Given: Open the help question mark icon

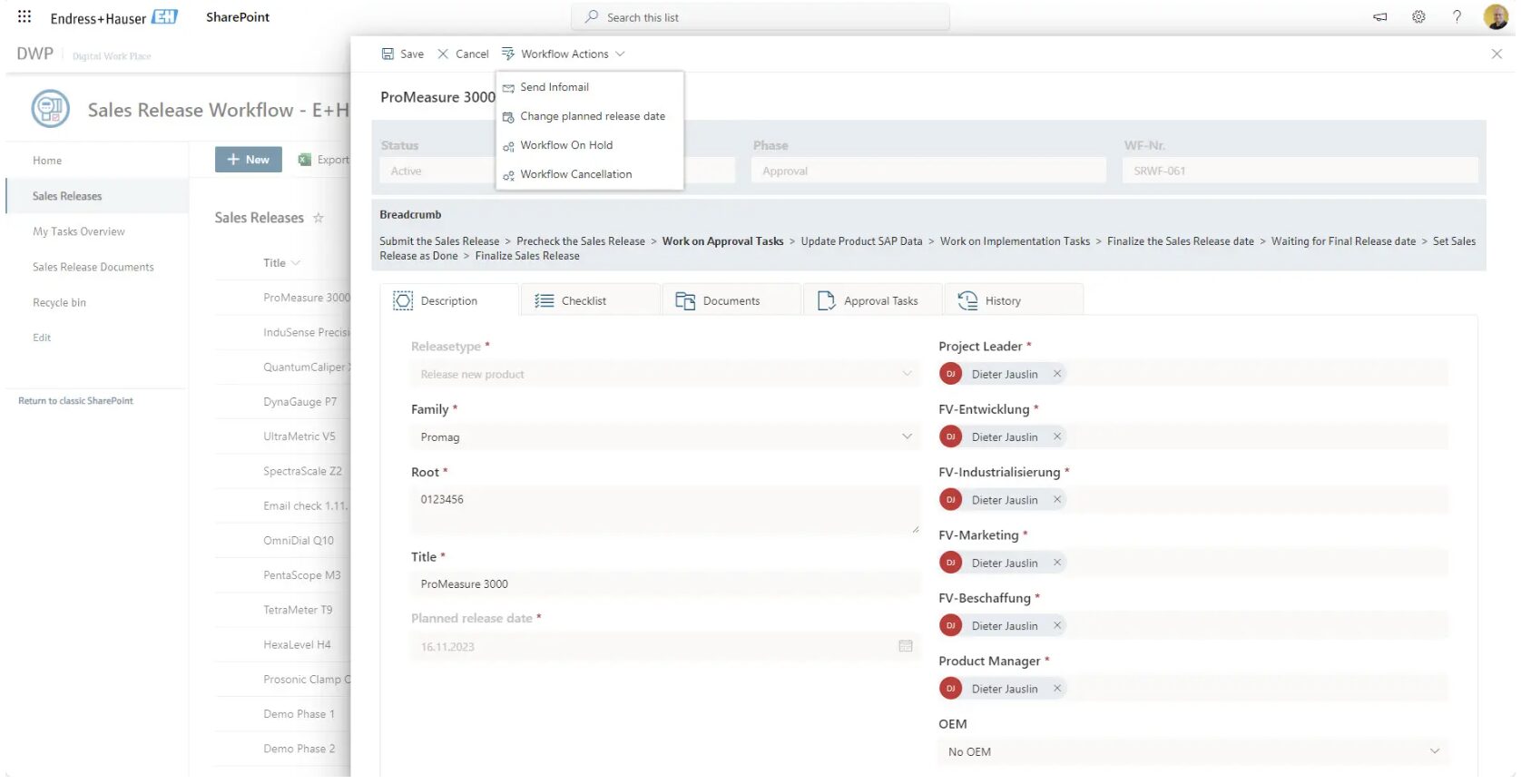Looking at the screenshot, I should pyautogui.click(x=1457, y=16).
